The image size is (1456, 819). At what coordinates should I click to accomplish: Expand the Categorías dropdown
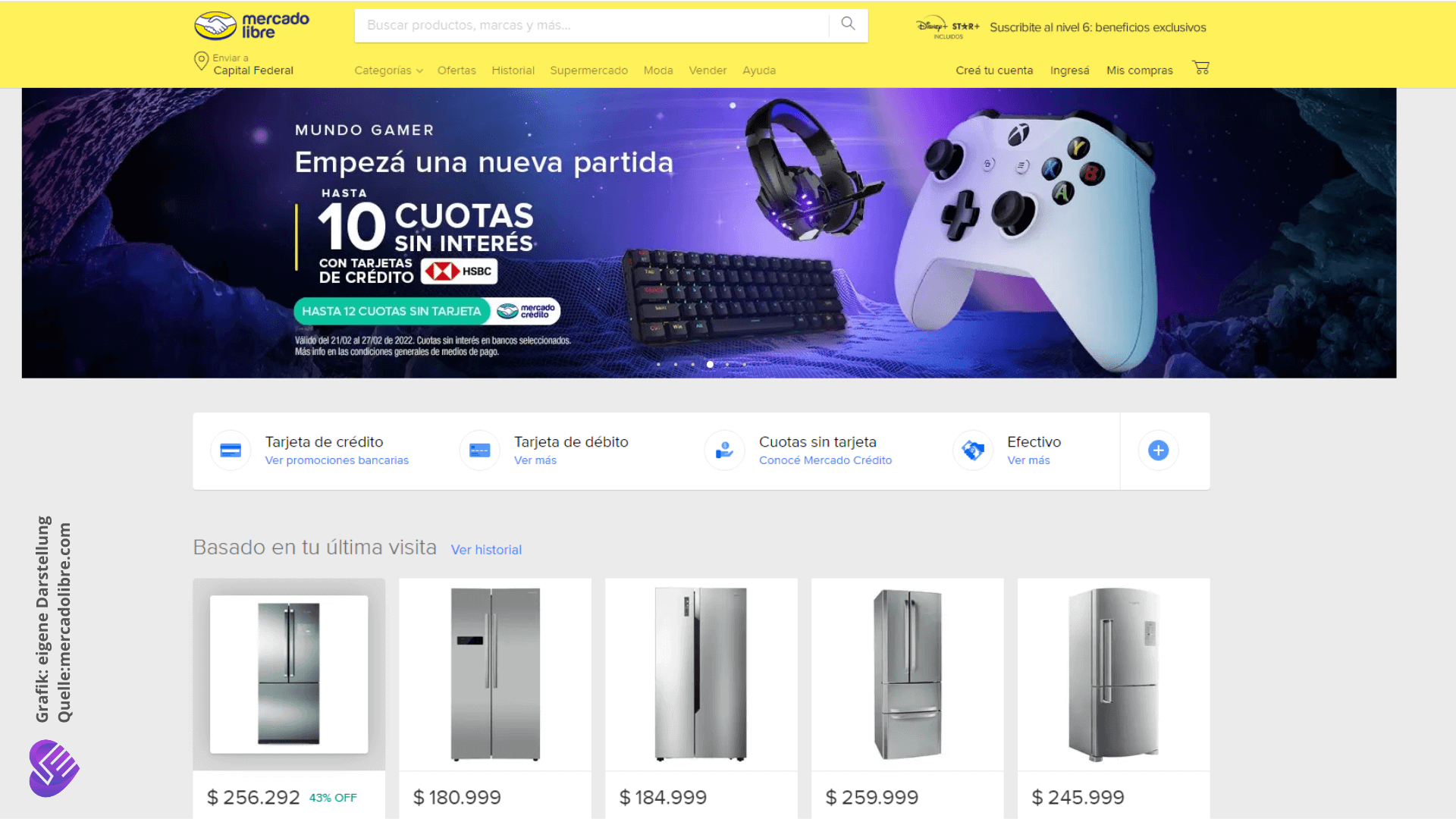click(388, 71)
